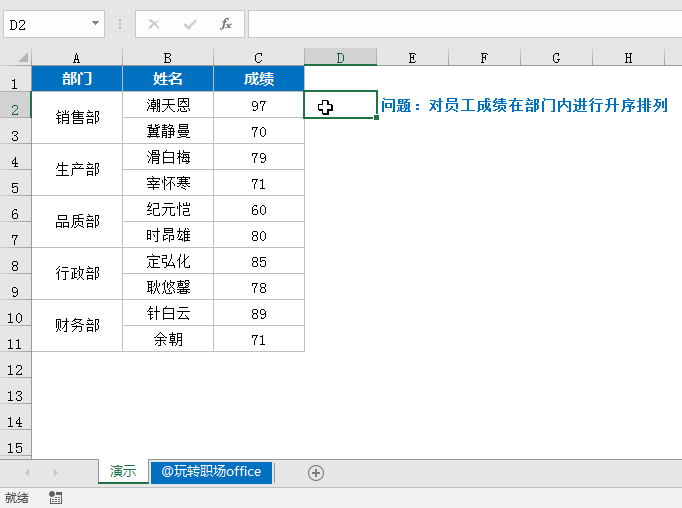This screenshot has width=682, height=508.
Task: Select the merged 生产部 cell
Action: [x=77, y=170]
